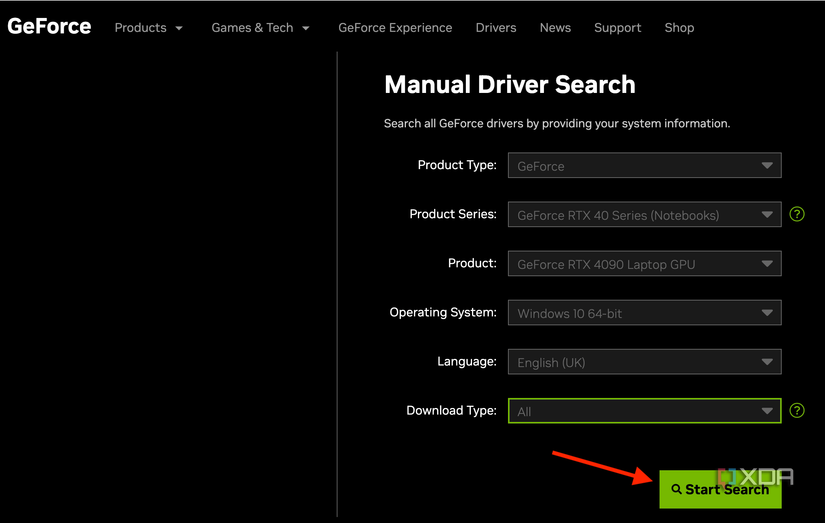The width and height of the screenshot is (825, 523).
Task: Open the Product Series dropdown
Action: click(x=645, y=215)
